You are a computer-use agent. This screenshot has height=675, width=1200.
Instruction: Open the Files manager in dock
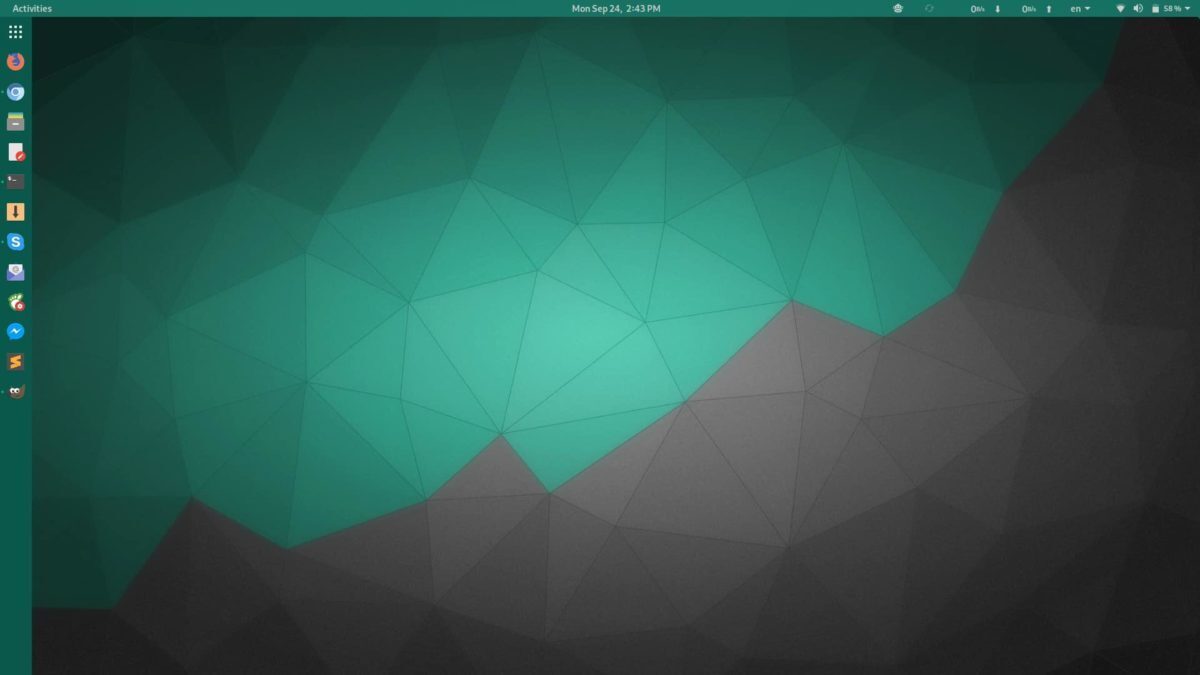(15, 122)
